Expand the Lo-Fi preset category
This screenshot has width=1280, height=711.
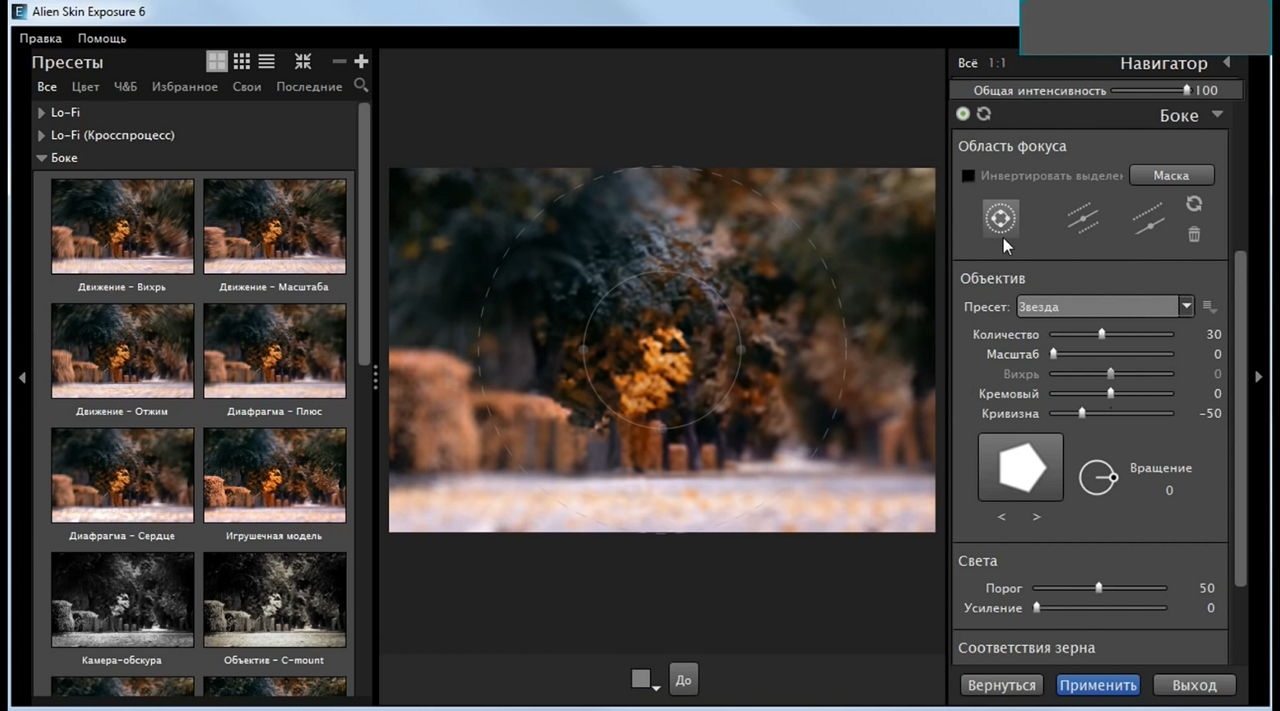point(41,113)
